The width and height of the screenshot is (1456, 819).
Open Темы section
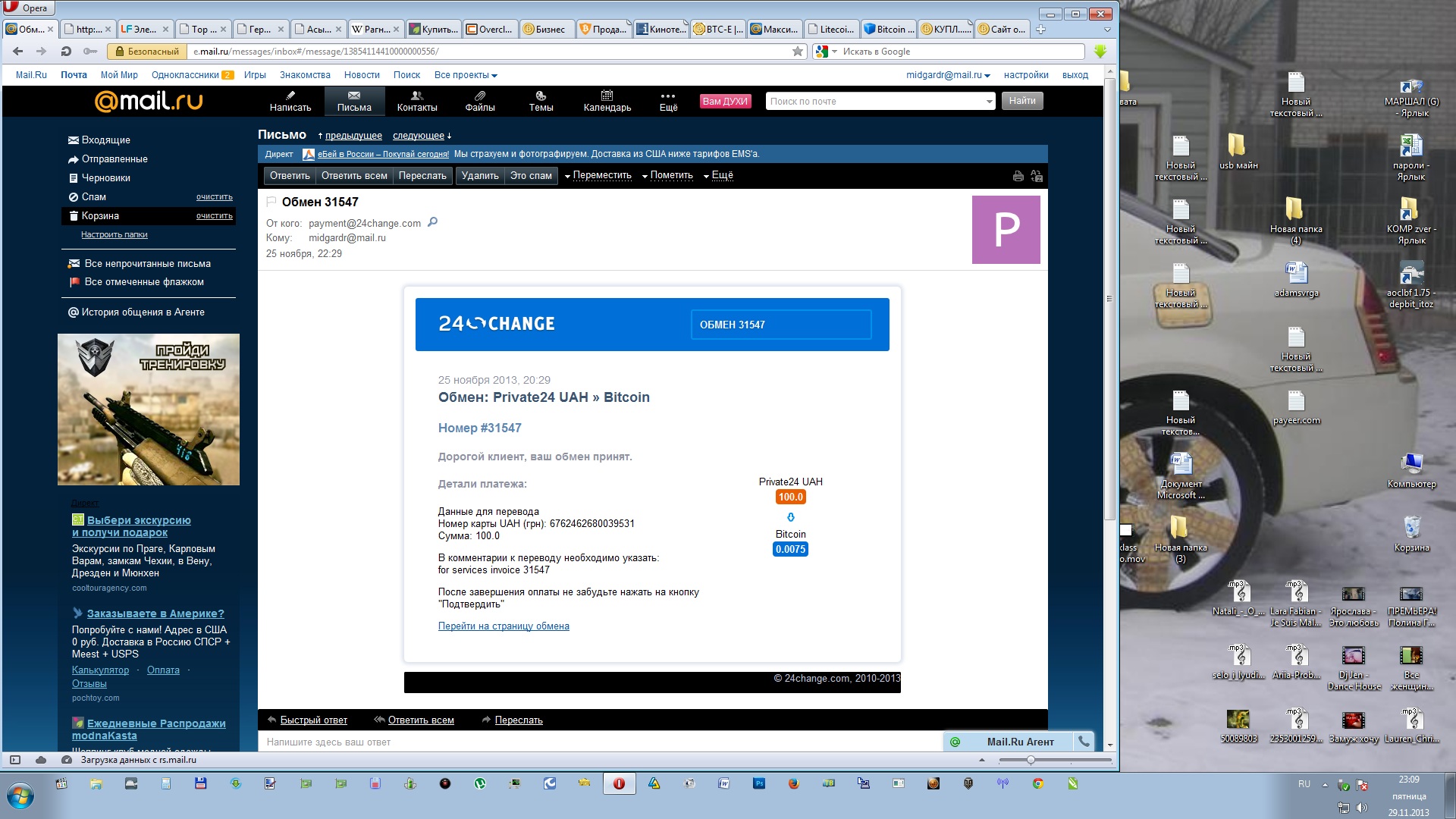[541, 101]
